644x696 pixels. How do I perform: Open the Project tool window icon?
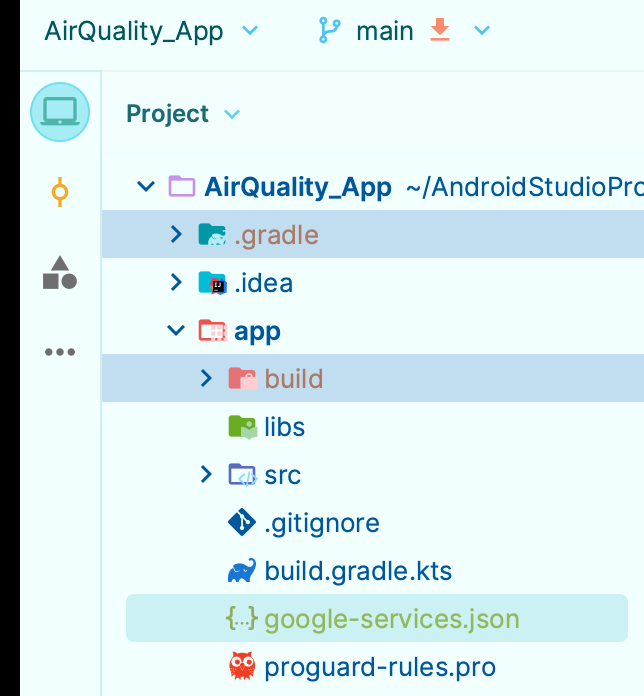tap(60, 112)
